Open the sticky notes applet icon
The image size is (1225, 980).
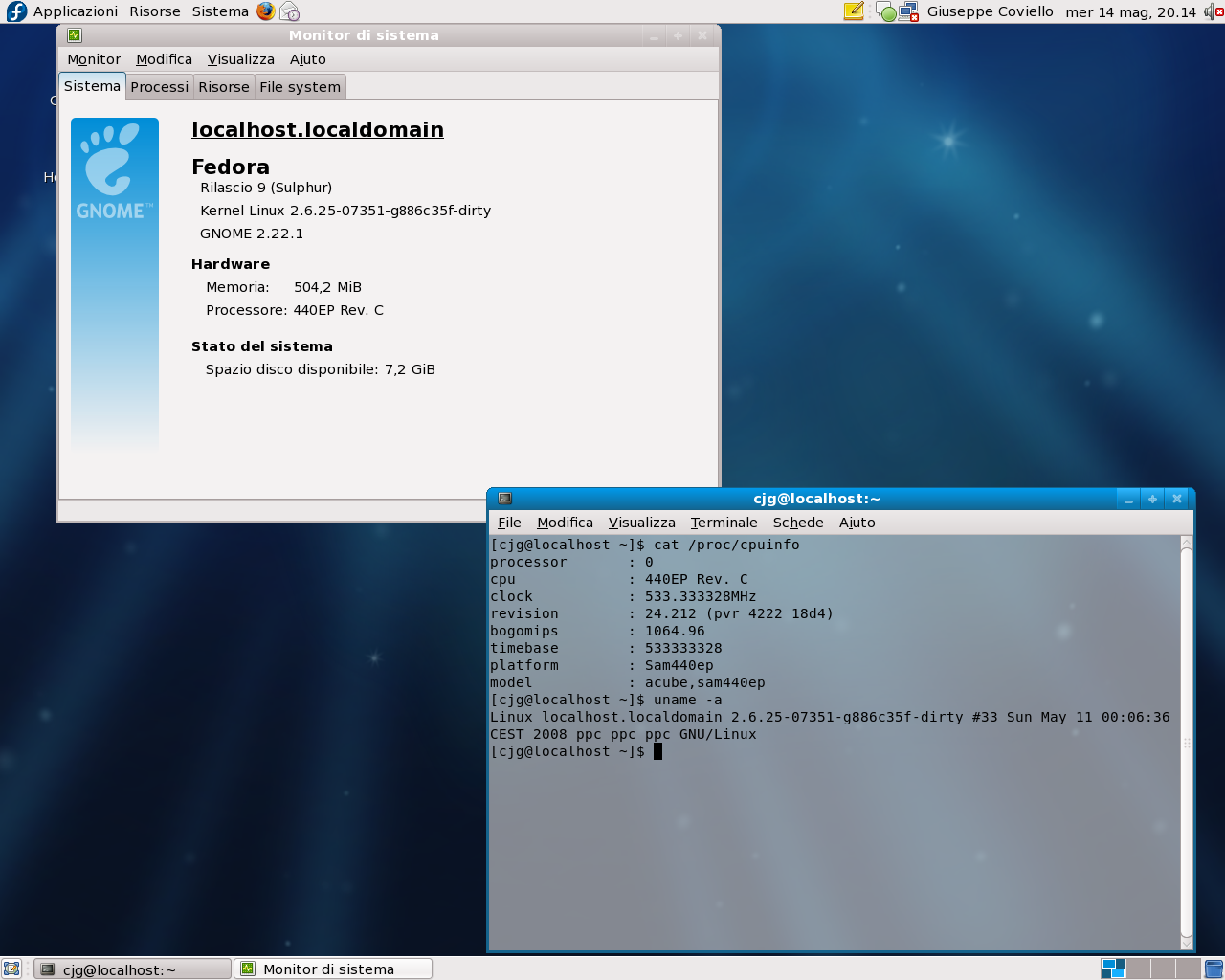(854, 11)
